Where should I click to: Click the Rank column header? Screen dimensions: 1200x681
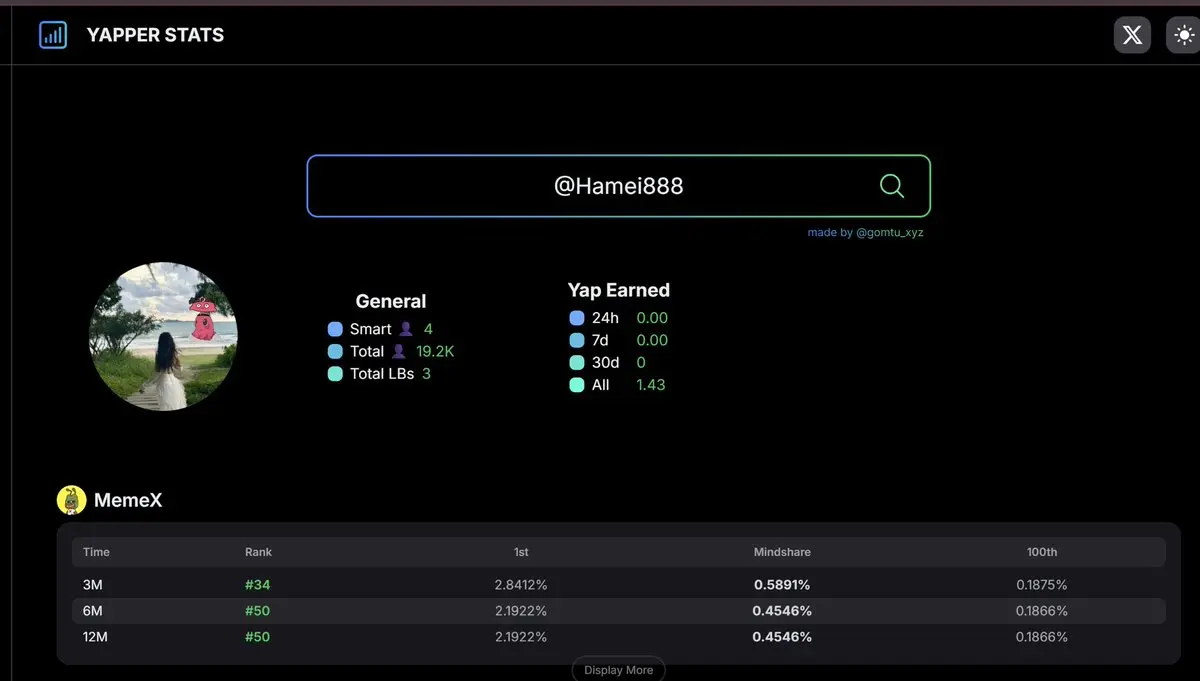pyautogui.click(x=258, y=552)
